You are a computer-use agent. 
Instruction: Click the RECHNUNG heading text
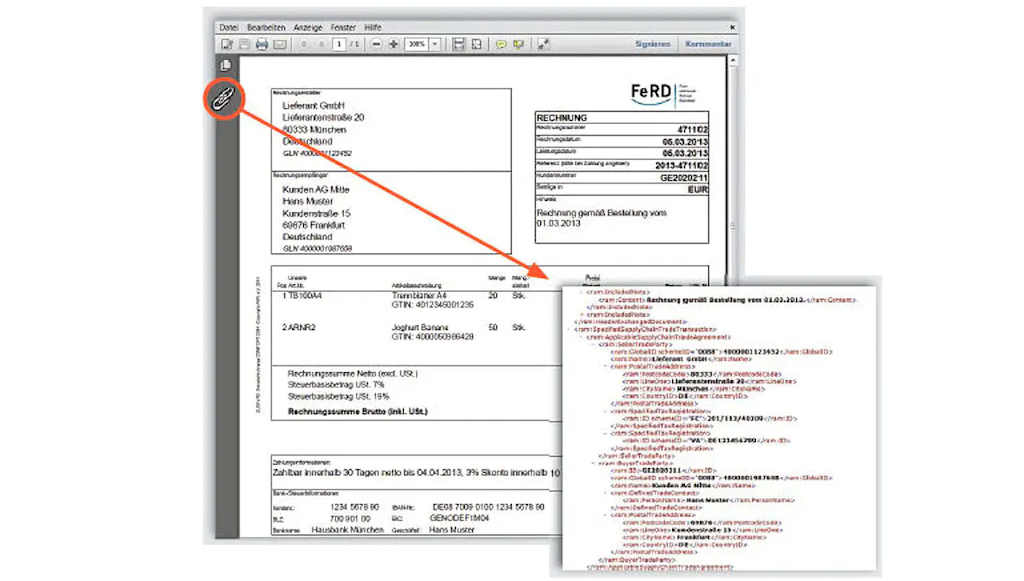562,118
